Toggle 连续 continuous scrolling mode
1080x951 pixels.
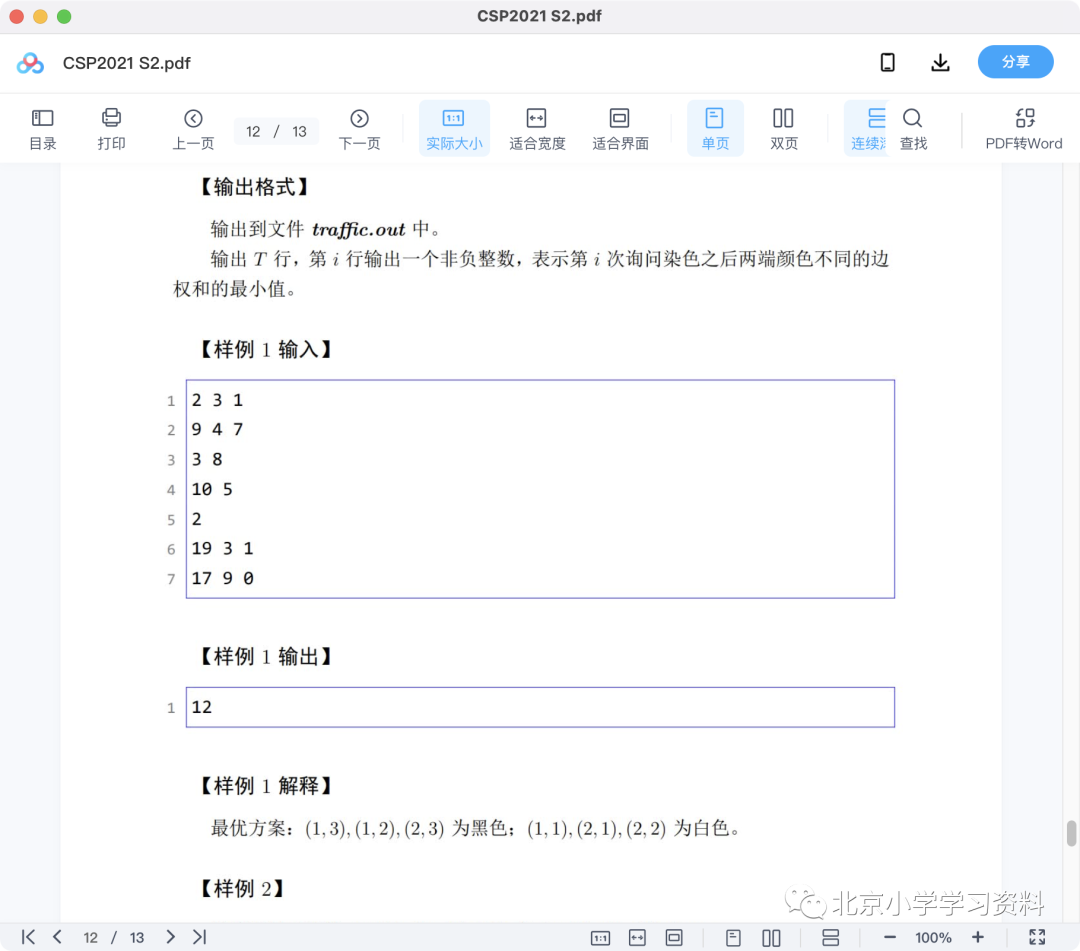(x=868, y=129)
